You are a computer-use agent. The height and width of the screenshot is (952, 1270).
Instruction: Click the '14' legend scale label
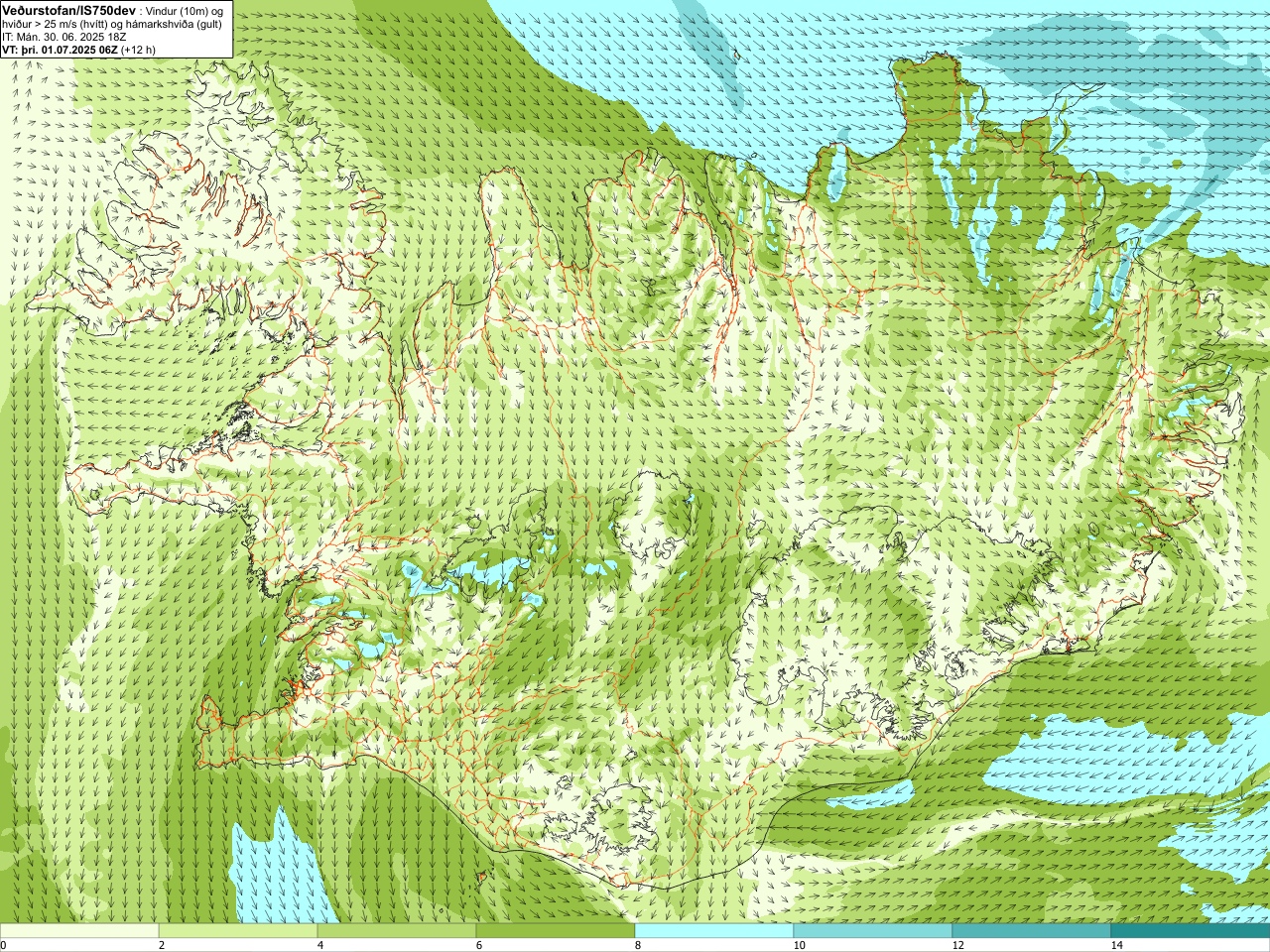click(x=1116, y=945)
